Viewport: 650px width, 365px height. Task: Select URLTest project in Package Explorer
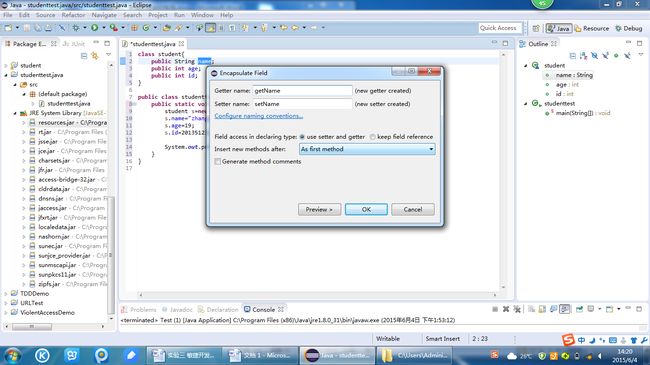(32, 303)
